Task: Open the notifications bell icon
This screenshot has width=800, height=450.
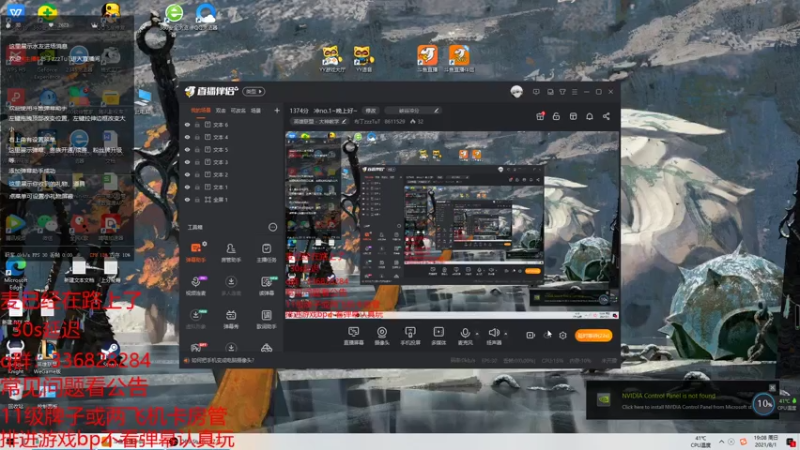Action: point(589,116)
